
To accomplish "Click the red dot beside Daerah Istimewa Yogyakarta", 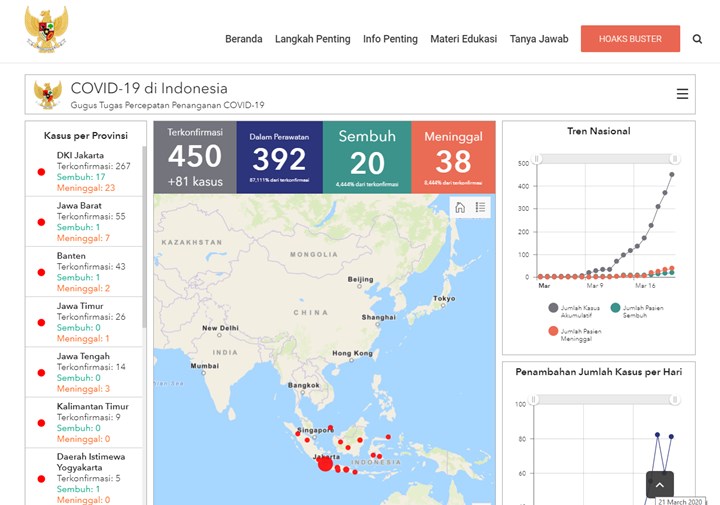I will pyautogui.click(x=41, y=479).
